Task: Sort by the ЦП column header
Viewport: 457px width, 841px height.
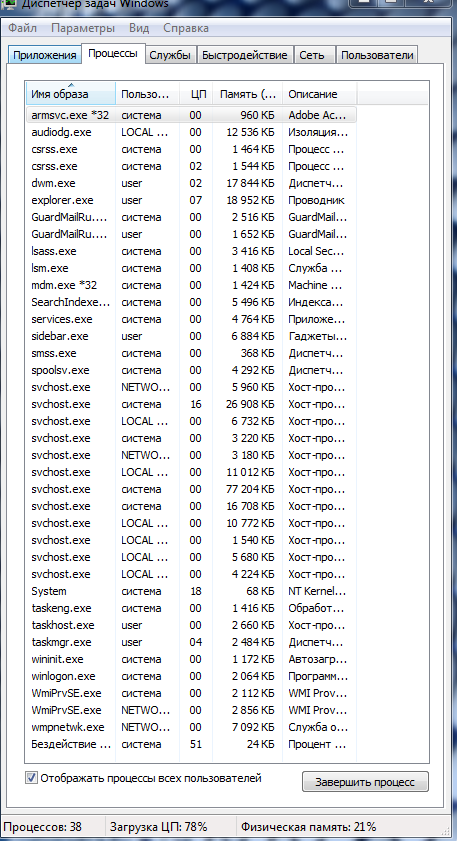Action: [x=196, y=94]
